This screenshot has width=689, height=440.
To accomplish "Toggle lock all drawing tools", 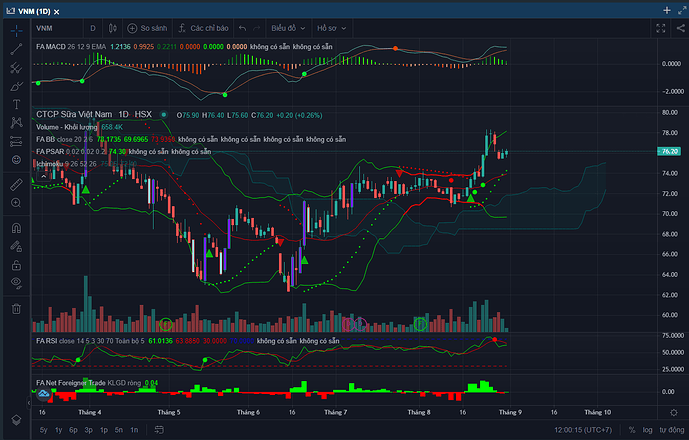I will point(16,265).
